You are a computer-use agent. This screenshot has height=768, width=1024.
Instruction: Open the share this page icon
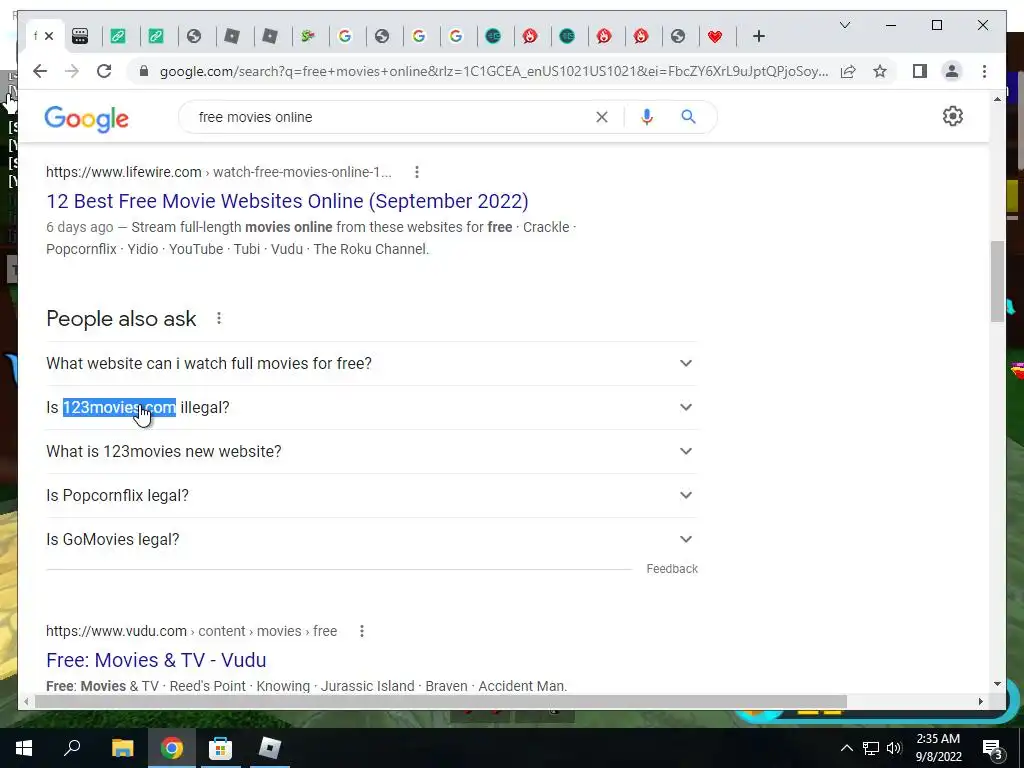848,71
